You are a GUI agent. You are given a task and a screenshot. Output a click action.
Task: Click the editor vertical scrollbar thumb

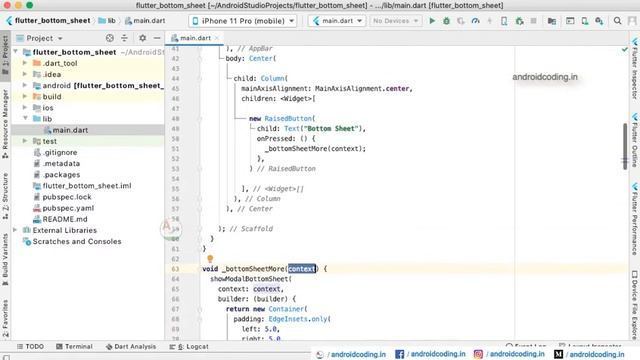tap(625, 146)
